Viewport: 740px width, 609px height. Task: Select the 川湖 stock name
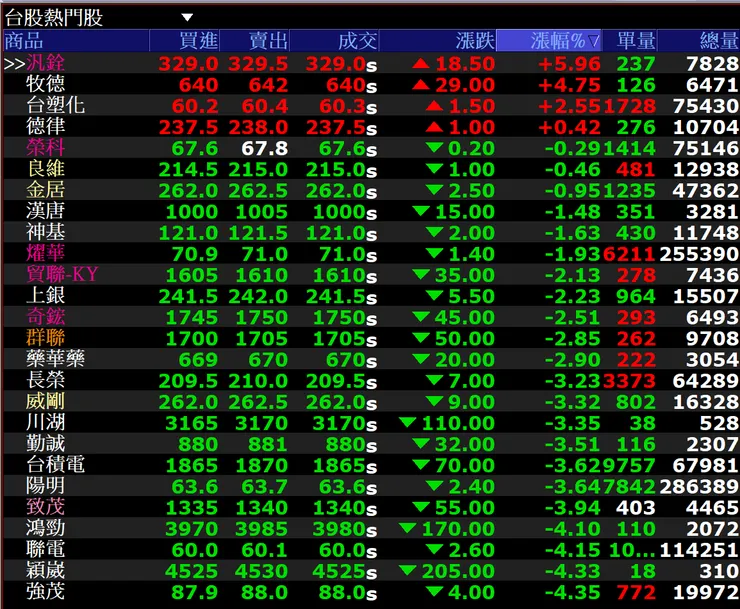point(45,423)
